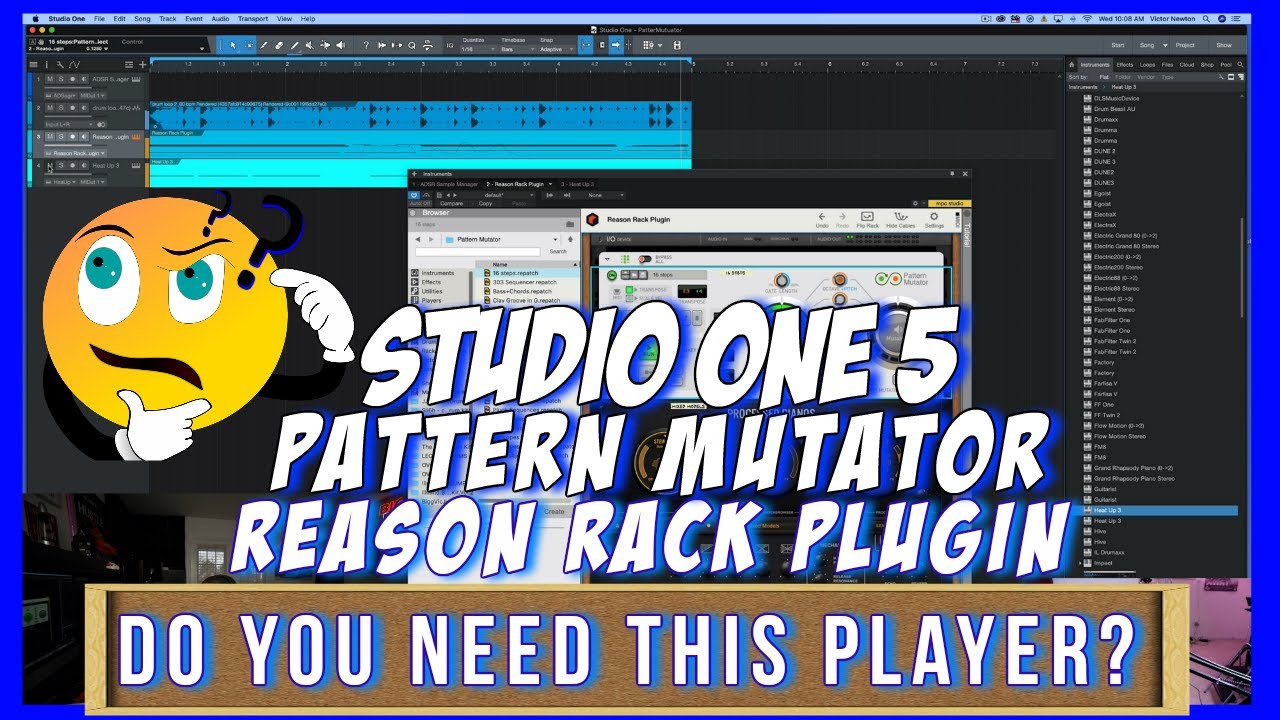Click the Reason browser search field

click(477, 251)
